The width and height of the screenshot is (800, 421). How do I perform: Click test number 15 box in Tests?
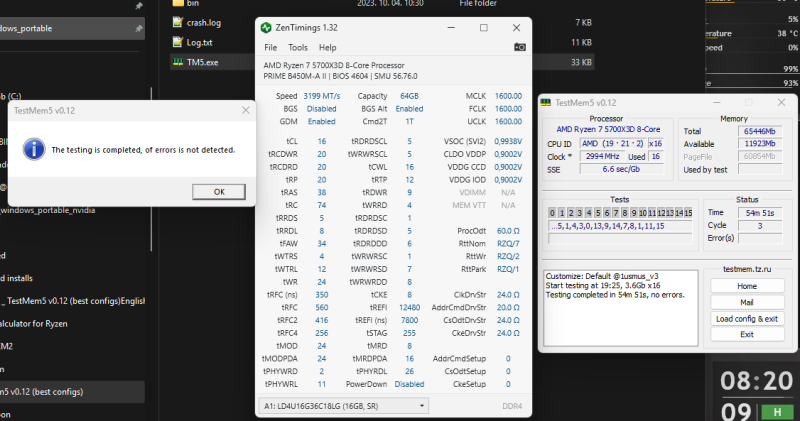688,213
